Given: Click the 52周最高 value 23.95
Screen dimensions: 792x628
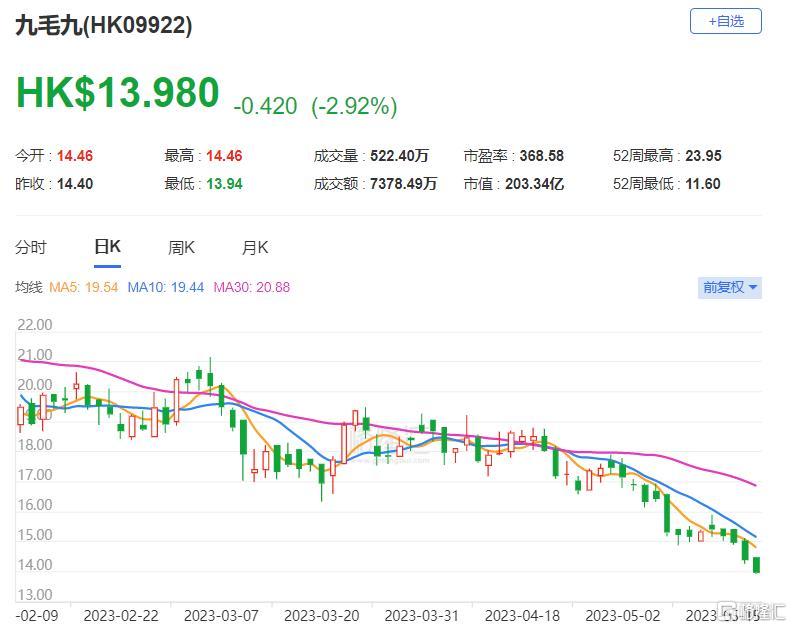Looking at the screenshot, I should coord(703,156).
